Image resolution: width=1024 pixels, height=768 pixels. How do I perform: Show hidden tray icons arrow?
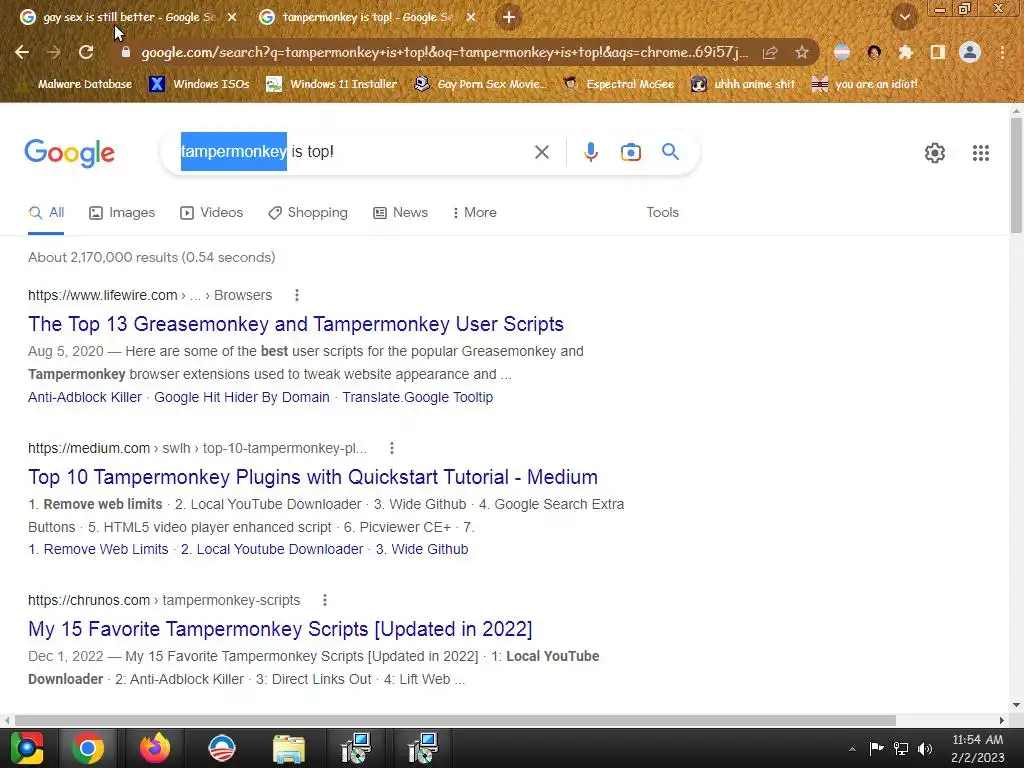coord(852,749)
